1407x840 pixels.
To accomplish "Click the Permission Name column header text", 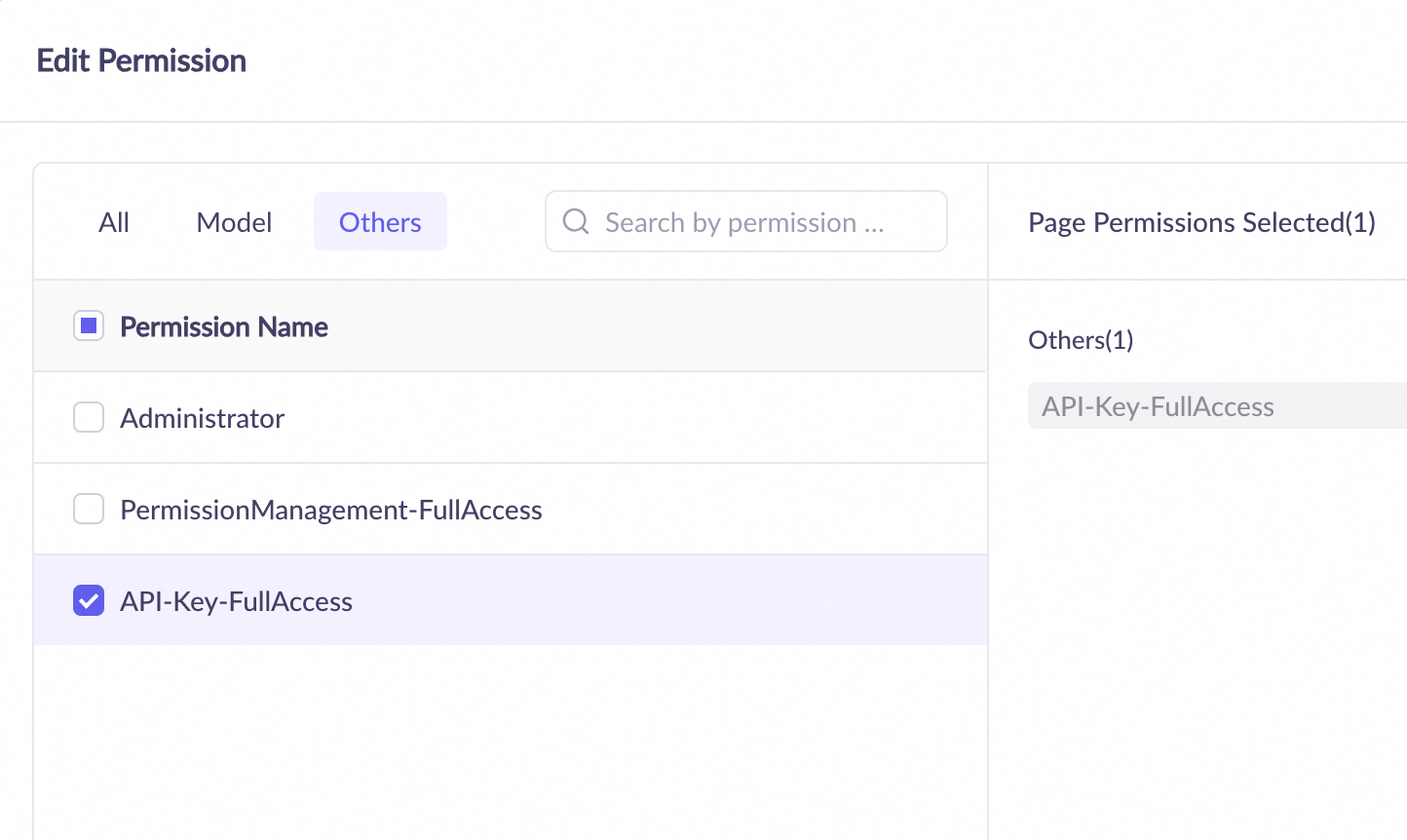I will pyautogui.click(x=224, y=327).
